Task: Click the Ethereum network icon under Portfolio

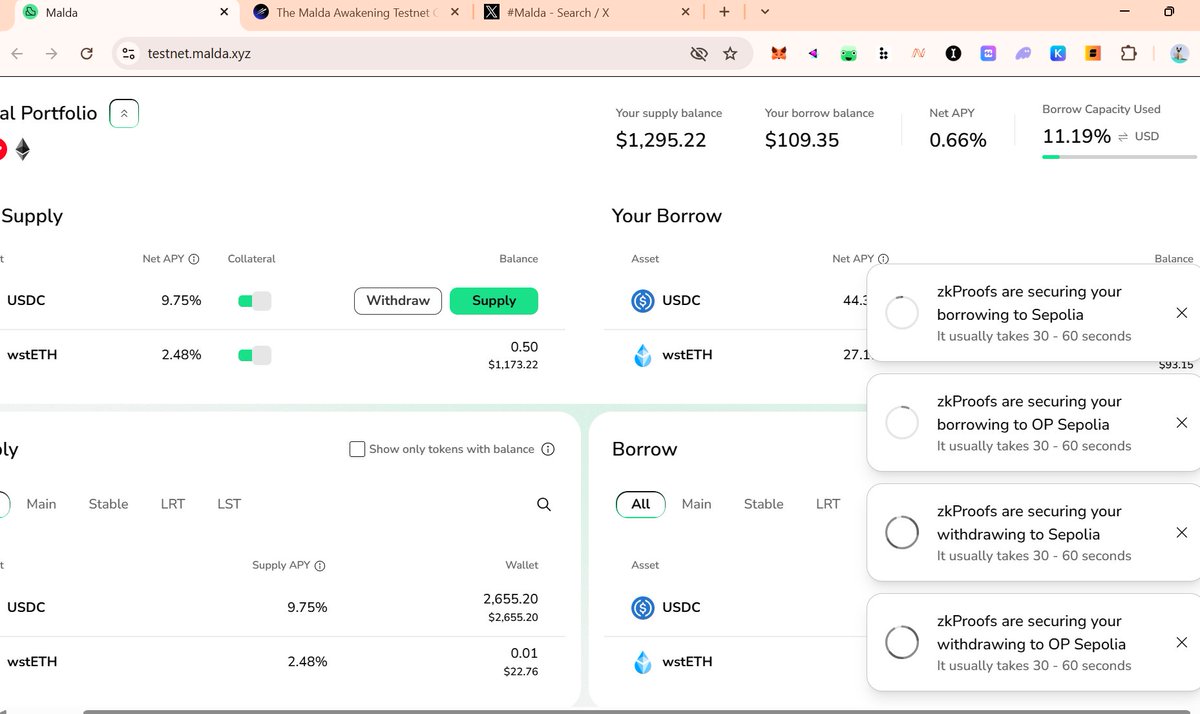Action: pyautogui.click(x=22, y=150)
